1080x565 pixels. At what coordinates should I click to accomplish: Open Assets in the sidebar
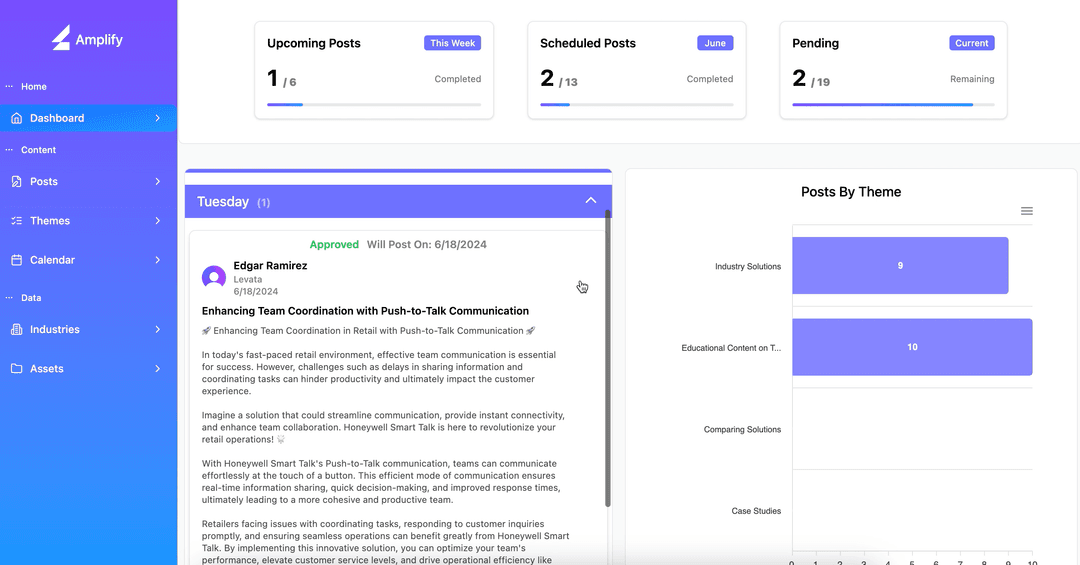click(x=88, y=369)
